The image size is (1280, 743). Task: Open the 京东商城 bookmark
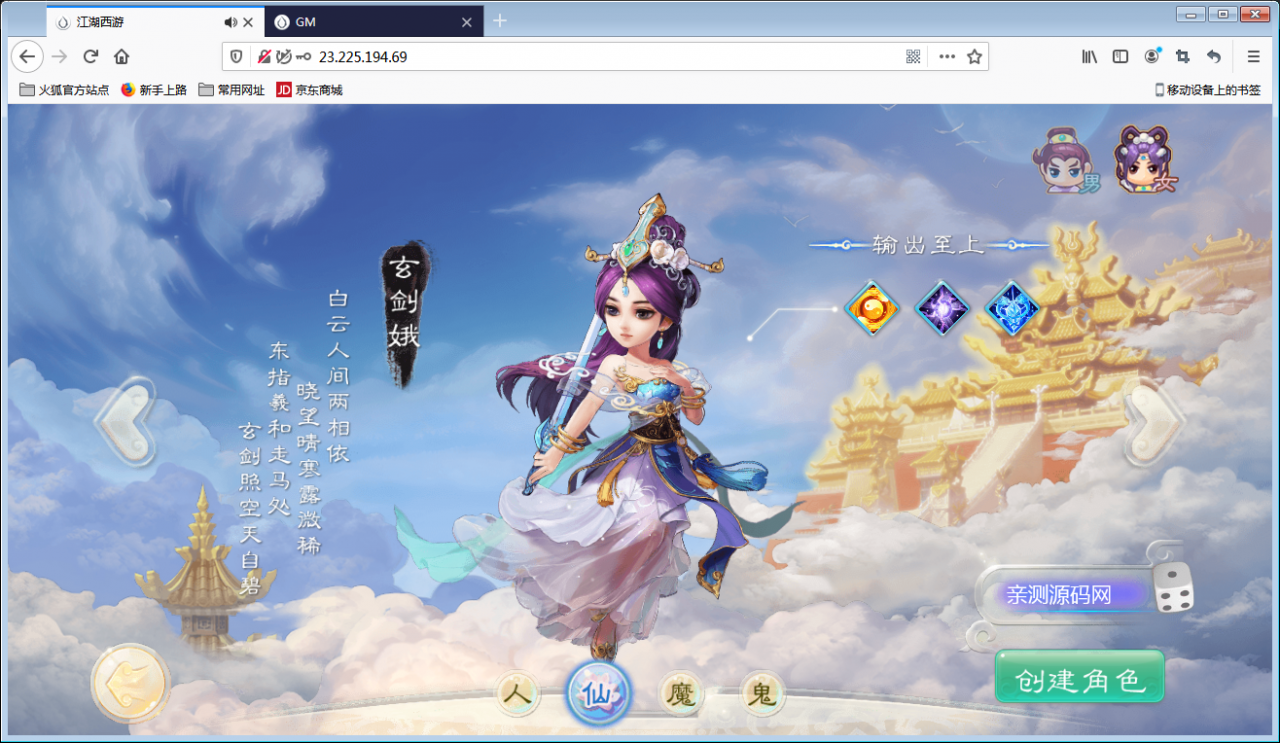(x=307, y=89)
